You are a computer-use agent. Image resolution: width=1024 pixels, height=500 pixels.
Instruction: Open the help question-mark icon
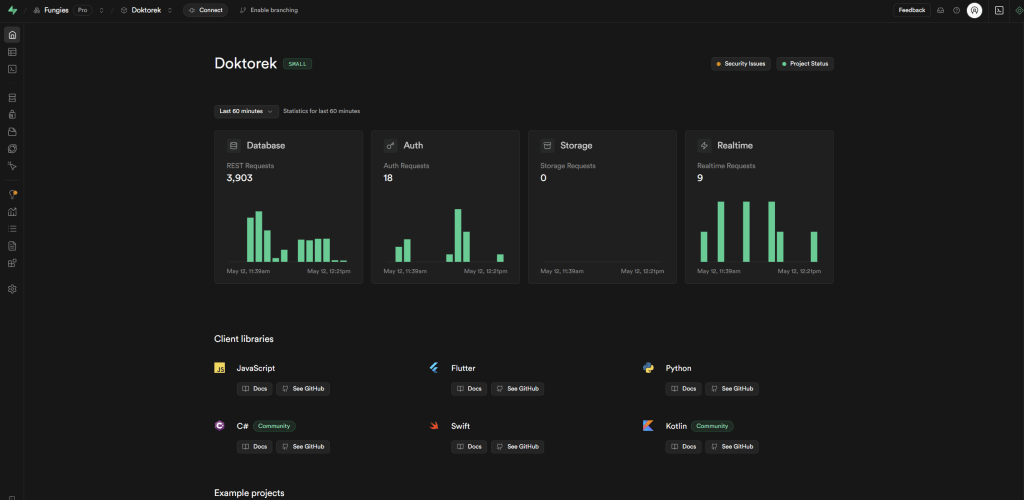[x=957, y=10]
